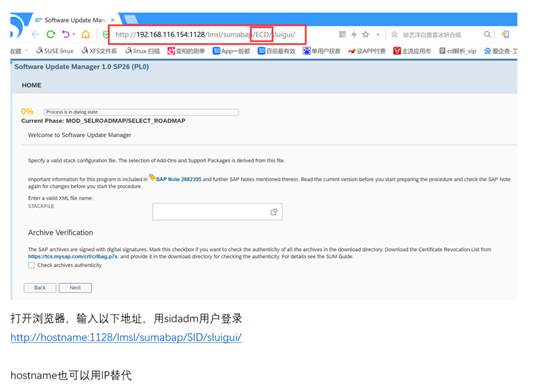Bookmark page with the star icon
The width and height of the screenshot is (540, 387).
point(366,34)
